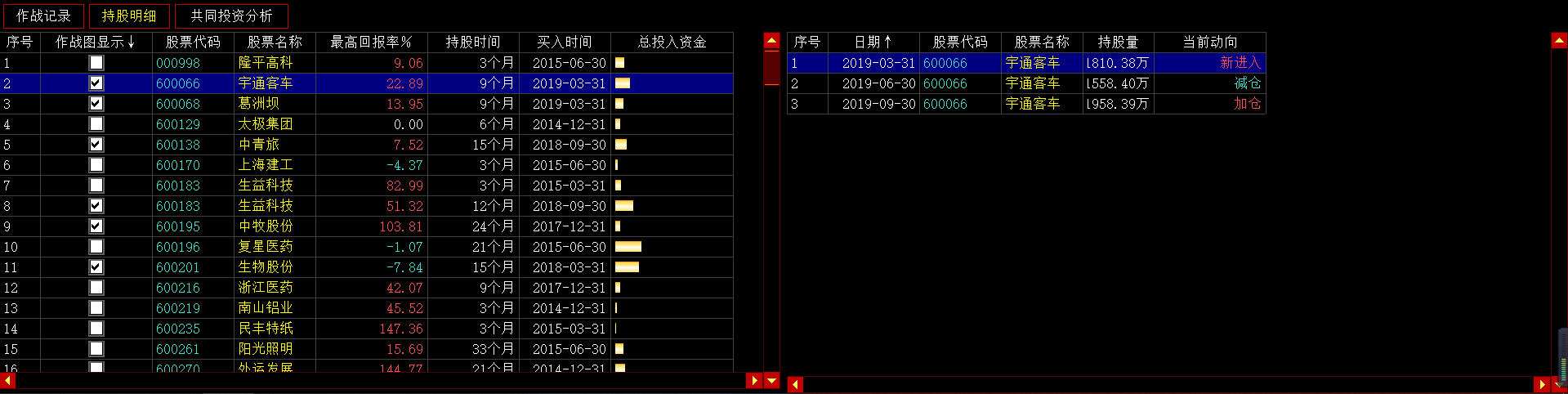This screenshot has height=394, width=1568.
Task: Click the left table's scroll right arrow
Action: coord(754,381)
